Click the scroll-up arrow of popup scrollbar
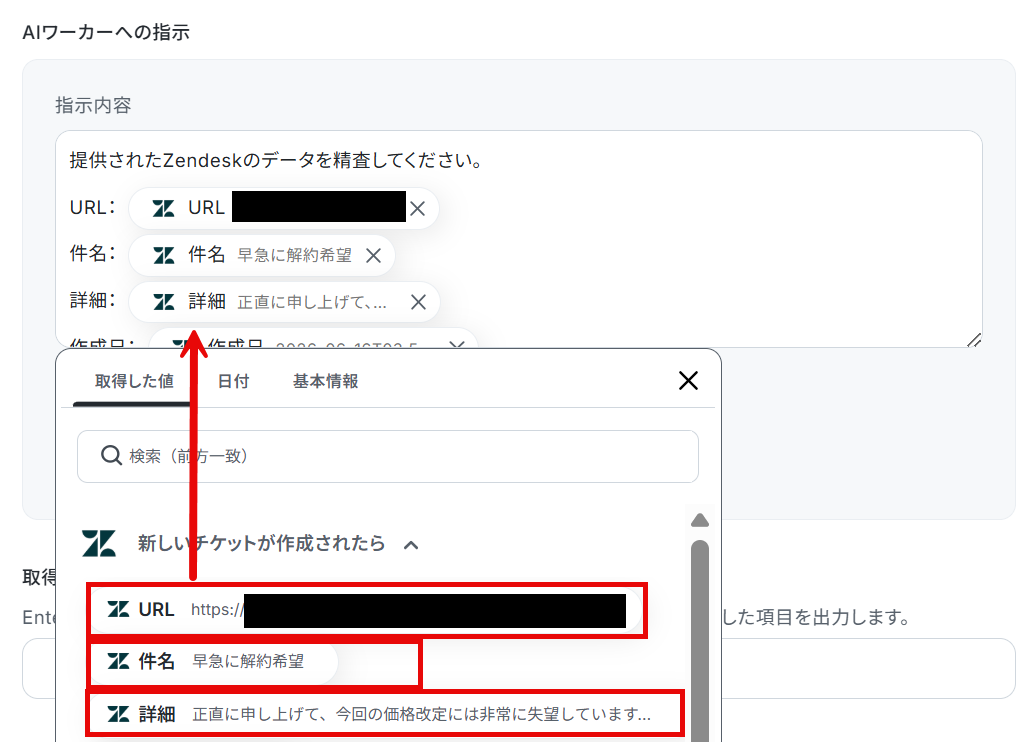The width and height of the screenshot is (1033, 742). coord(700,521)
